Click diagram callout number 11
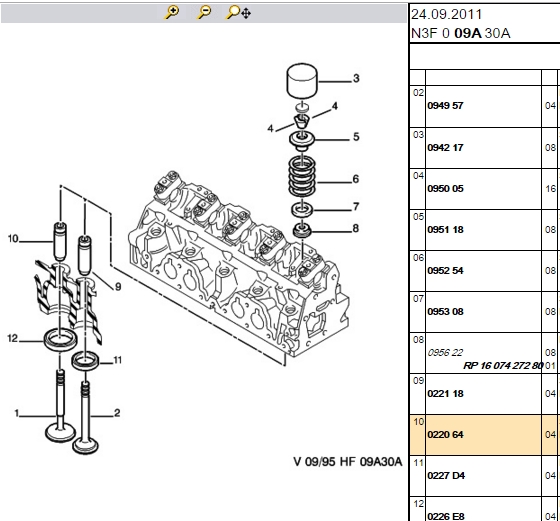Screen dimensions: 560x521 pos(118,360)
